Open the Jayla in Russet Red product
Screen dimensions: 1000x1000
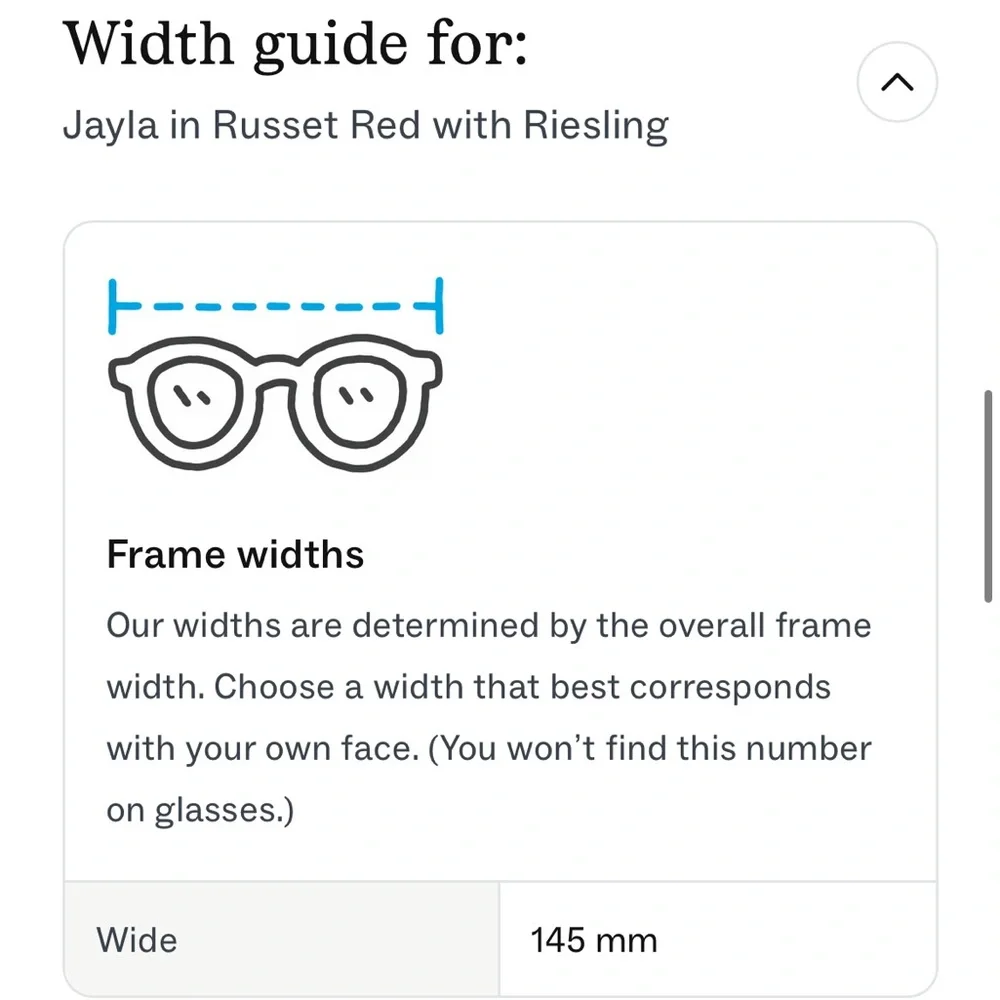(x=366, y=125)
